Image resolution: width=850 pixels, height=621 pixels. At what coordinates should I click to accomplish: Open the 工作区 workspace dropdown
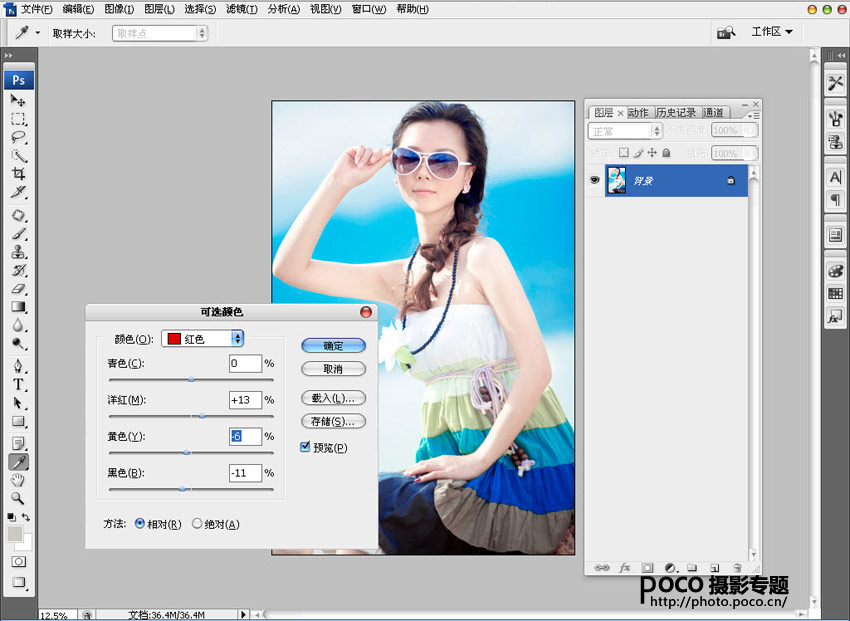772,32
